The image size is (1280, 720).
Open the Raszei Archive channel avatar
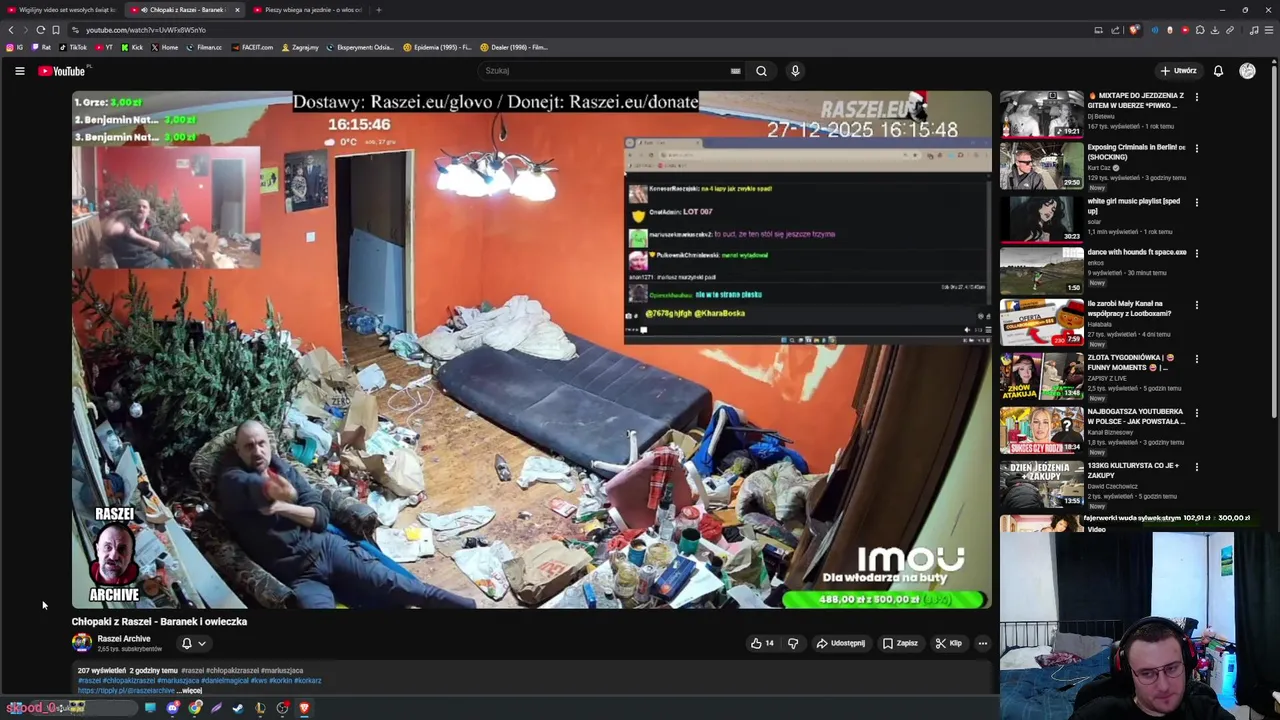(82, 643)
